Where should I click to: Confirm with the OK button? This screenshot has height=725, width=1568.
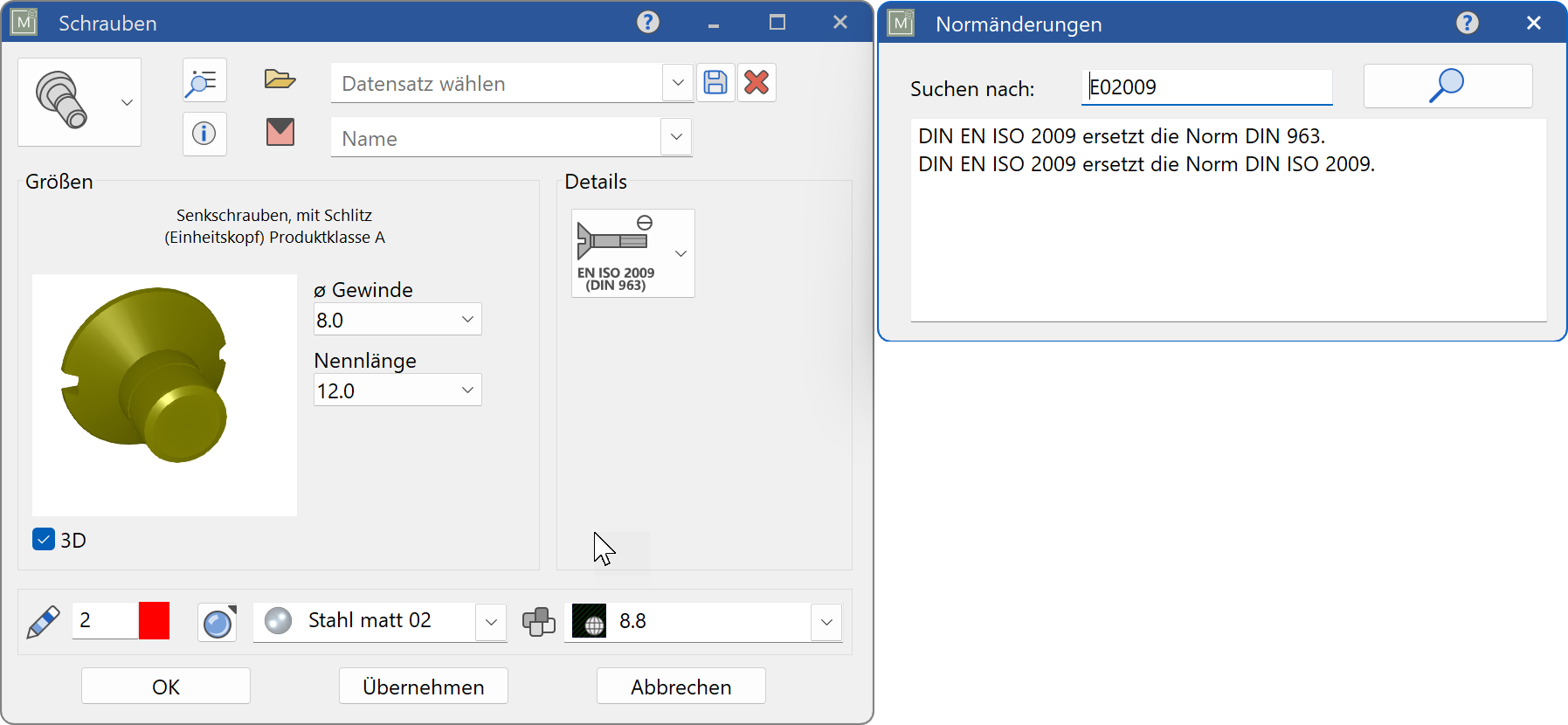point(166,687)
